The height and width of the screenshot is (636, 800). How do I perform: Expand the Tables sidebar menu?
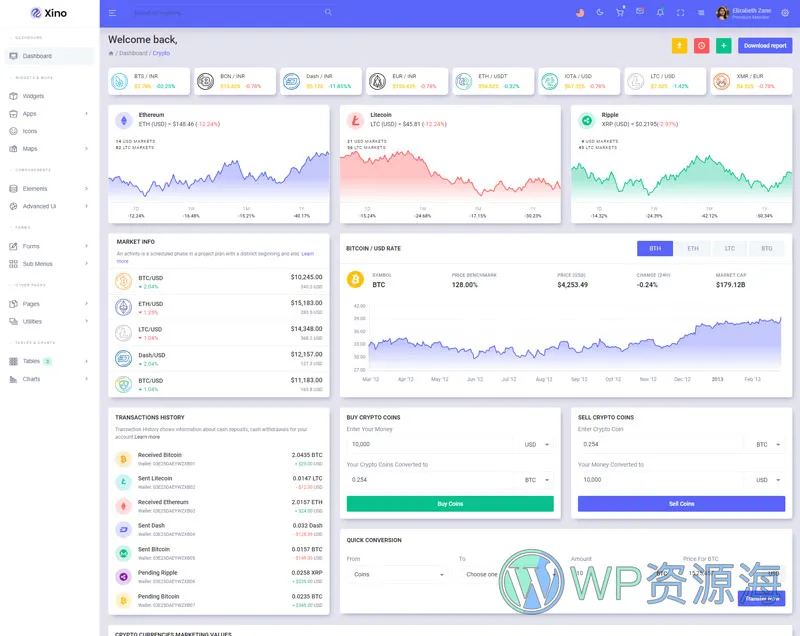click(48, 361)
